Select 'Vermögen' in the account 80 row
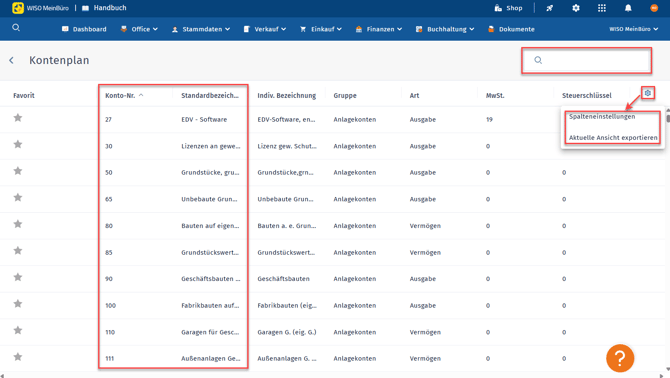 425,226
